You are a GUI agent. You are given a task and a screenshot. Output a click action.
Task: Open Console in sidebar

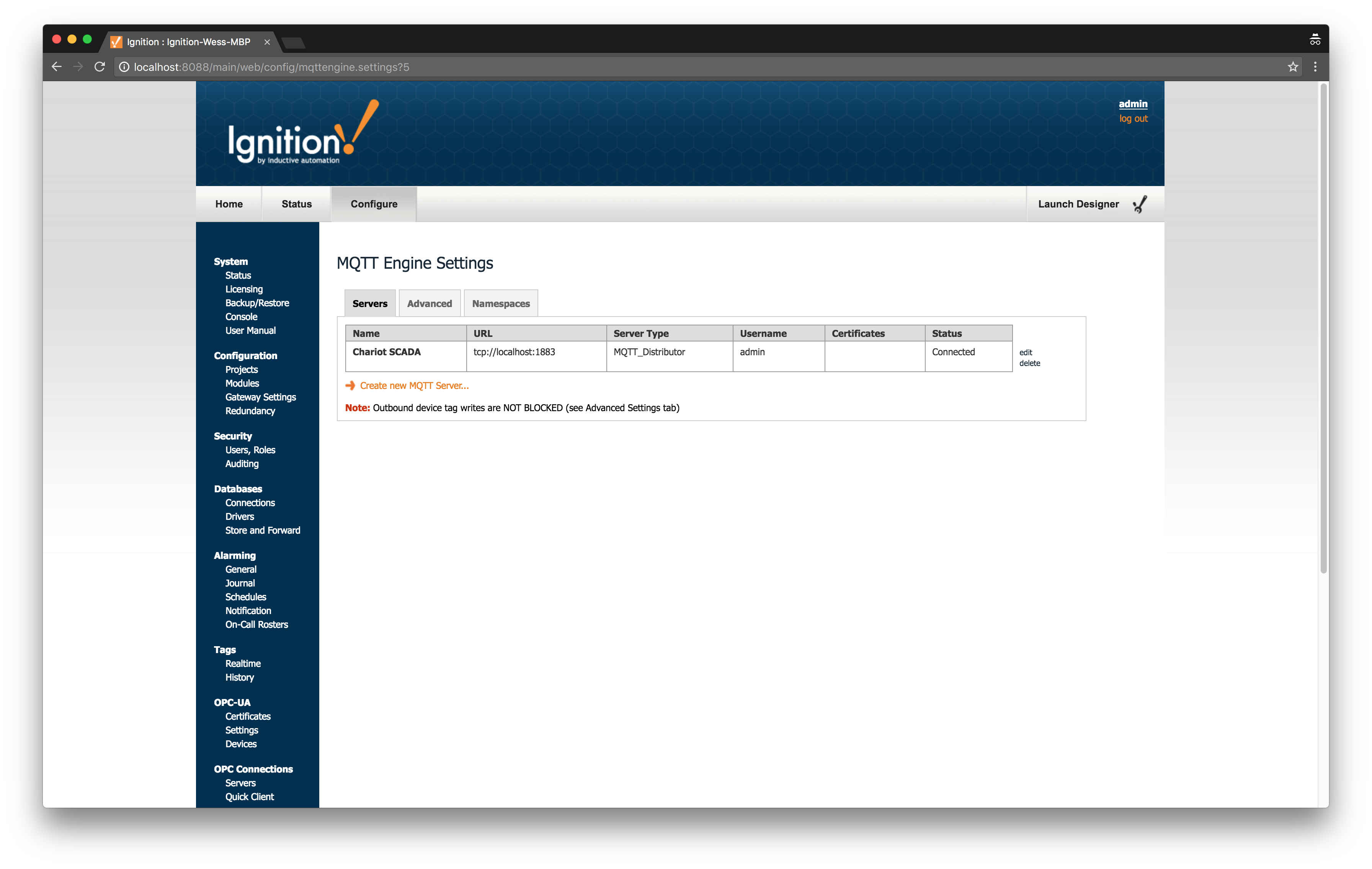[241, 316]
